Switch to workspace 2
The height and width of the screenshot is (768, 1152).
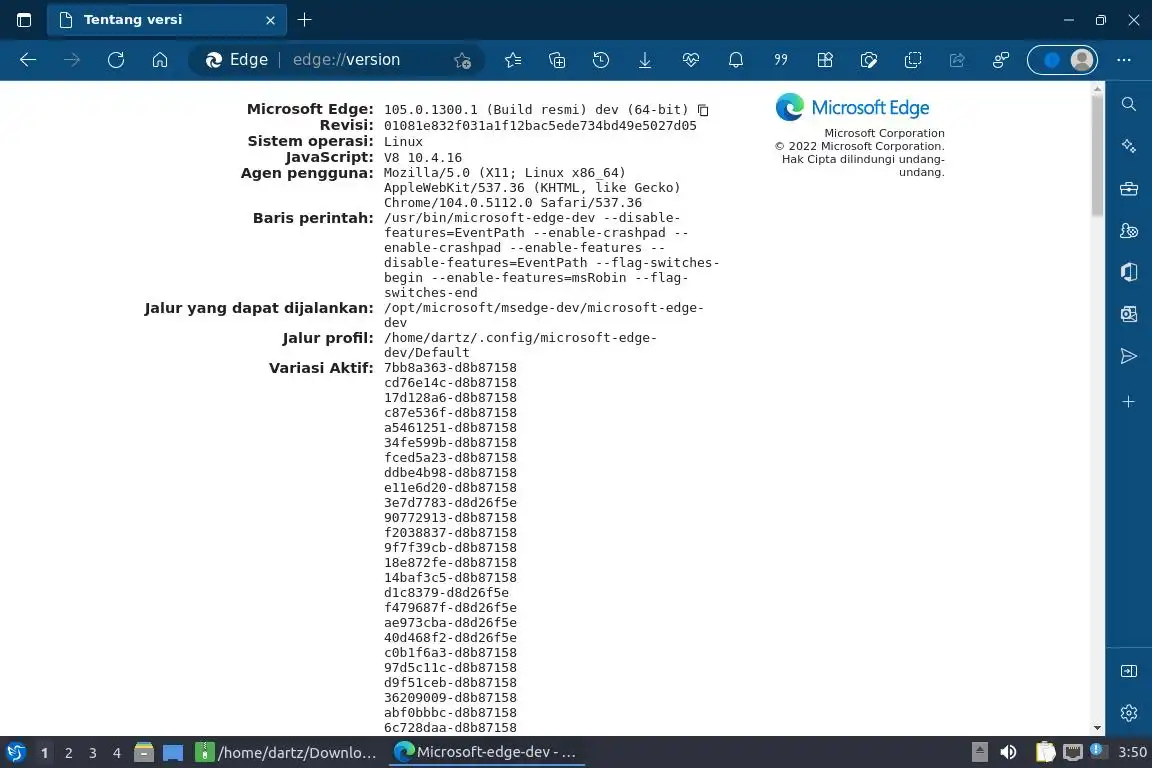click(x=68, y=753)
